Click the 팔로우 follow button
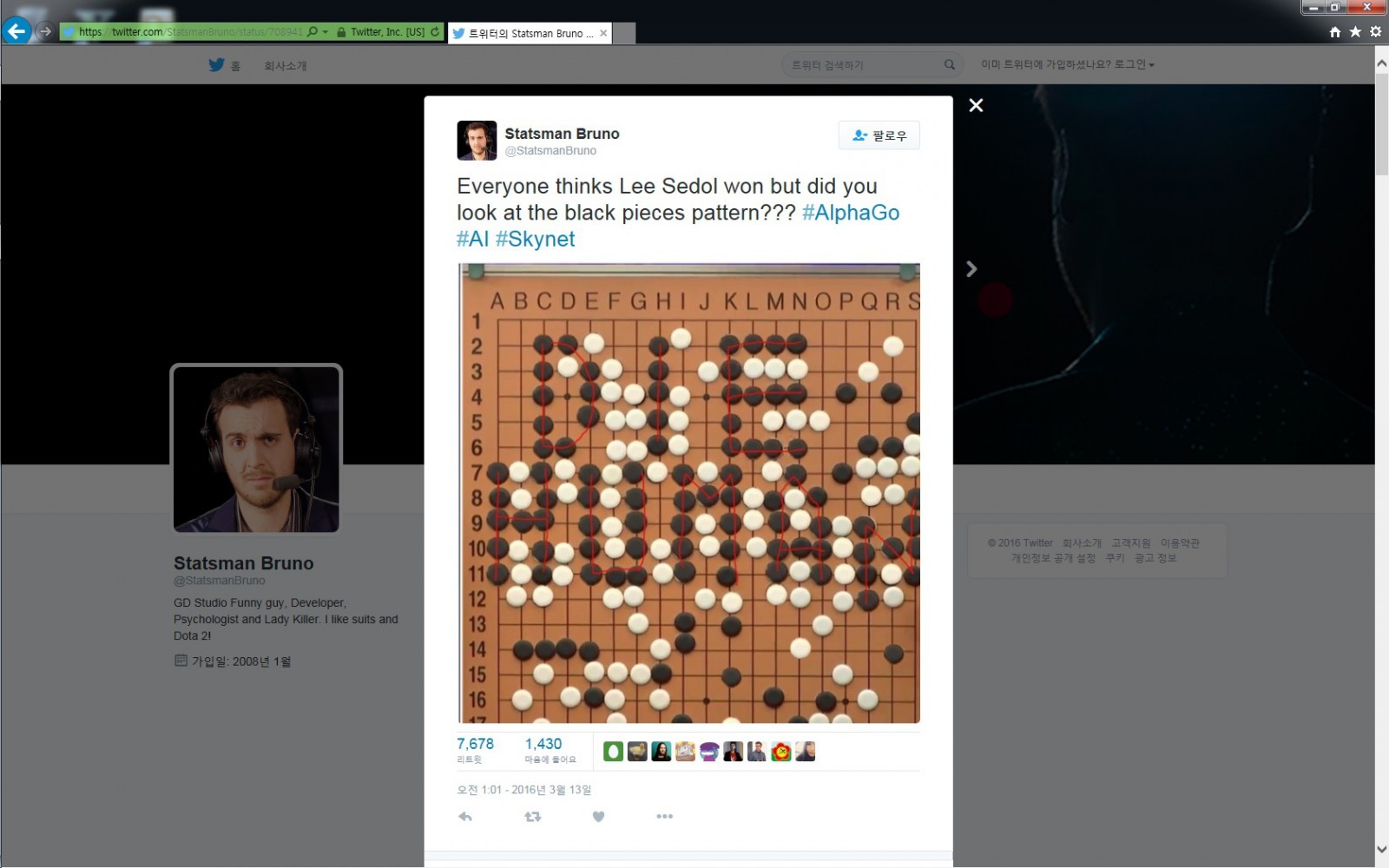1389x868 pixels. coord(879,135)
